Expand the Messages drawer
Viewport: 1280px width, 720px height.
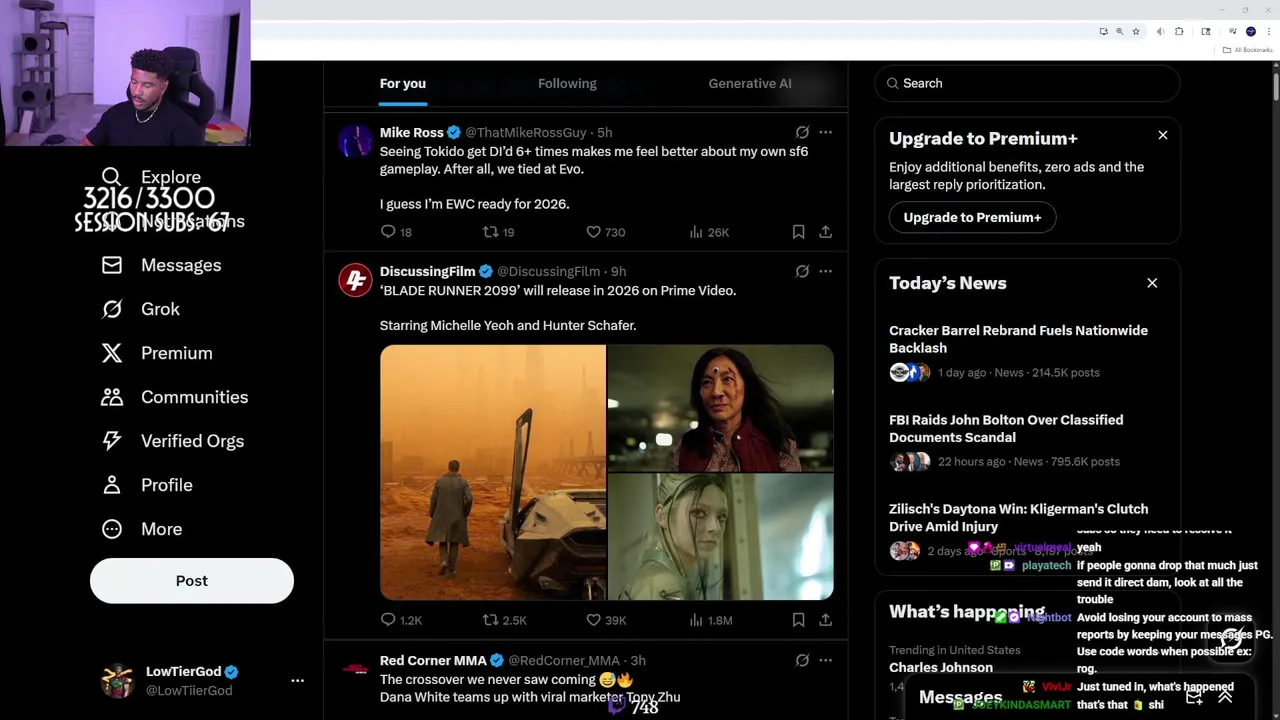pos(1225,697)
